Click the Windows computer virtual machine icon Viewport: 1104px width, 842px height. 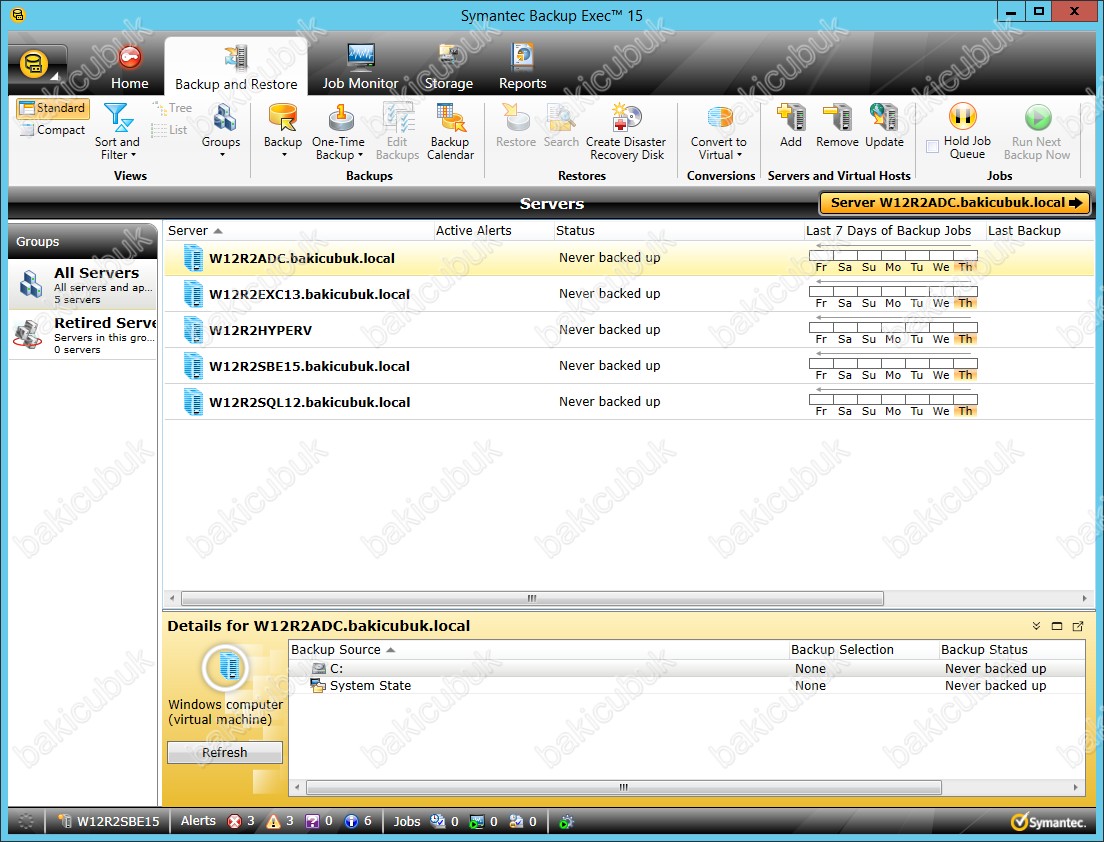[x=225, y=667]
